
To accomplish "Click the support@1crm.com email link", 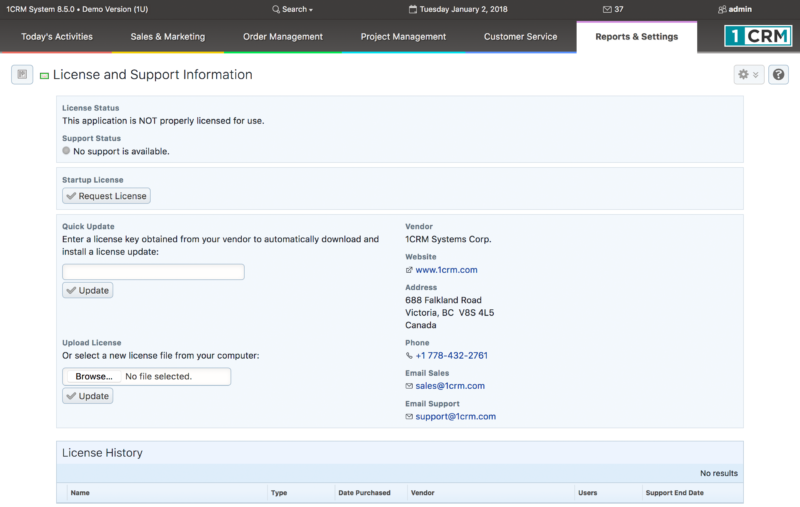I will pos(455,416).
